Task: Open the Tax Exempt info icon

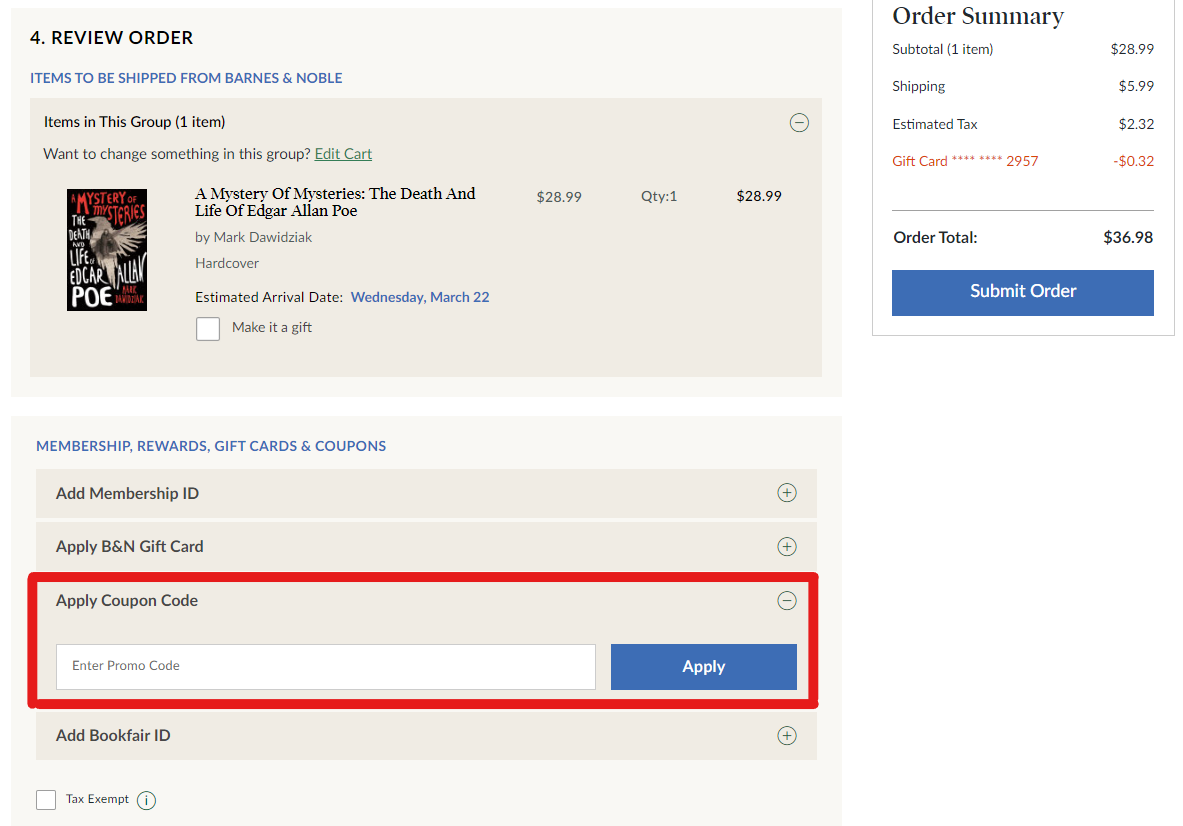Action: pos(146,800)
